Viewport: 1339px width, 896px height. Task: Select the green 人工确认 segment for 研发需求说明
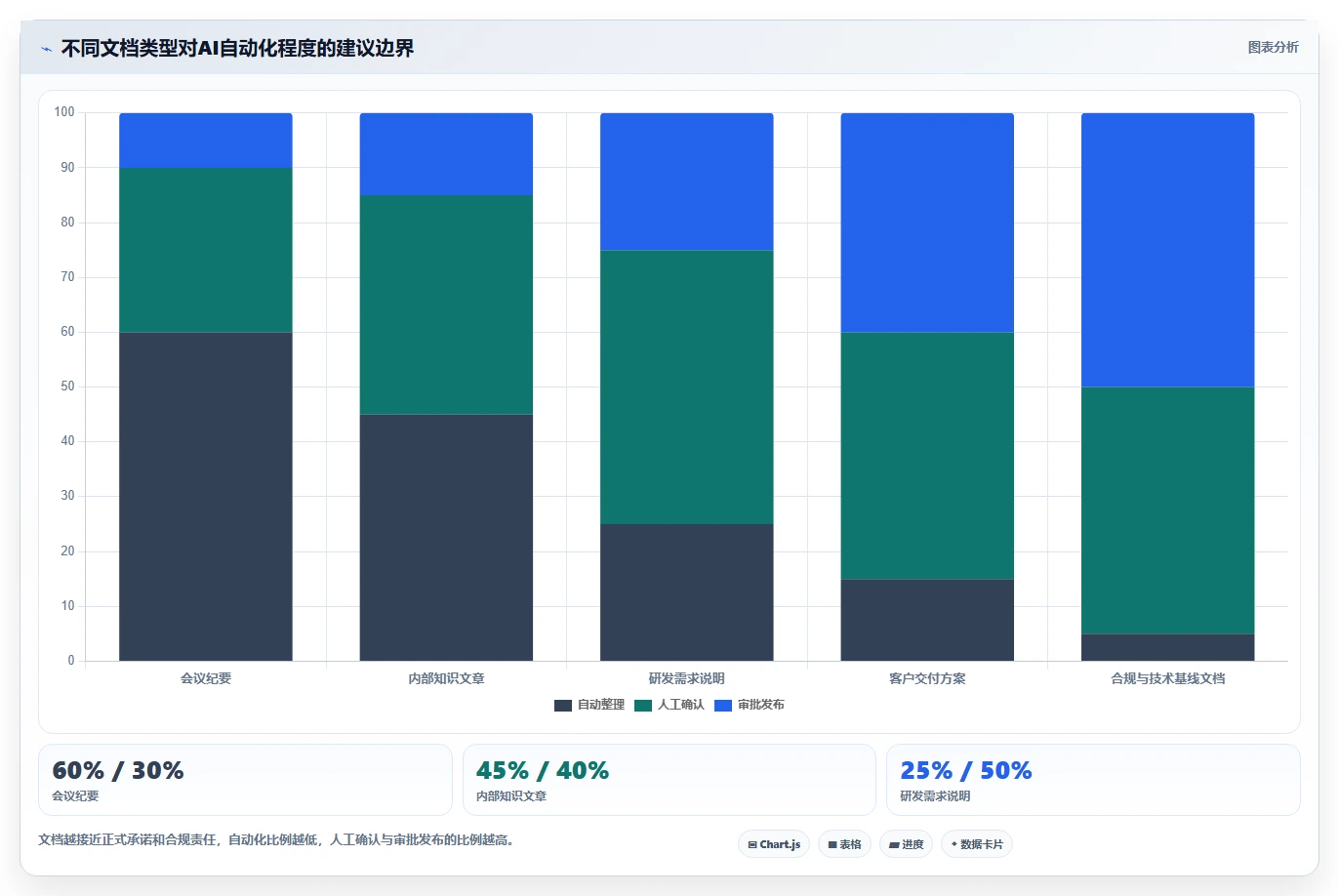(687, 387)
